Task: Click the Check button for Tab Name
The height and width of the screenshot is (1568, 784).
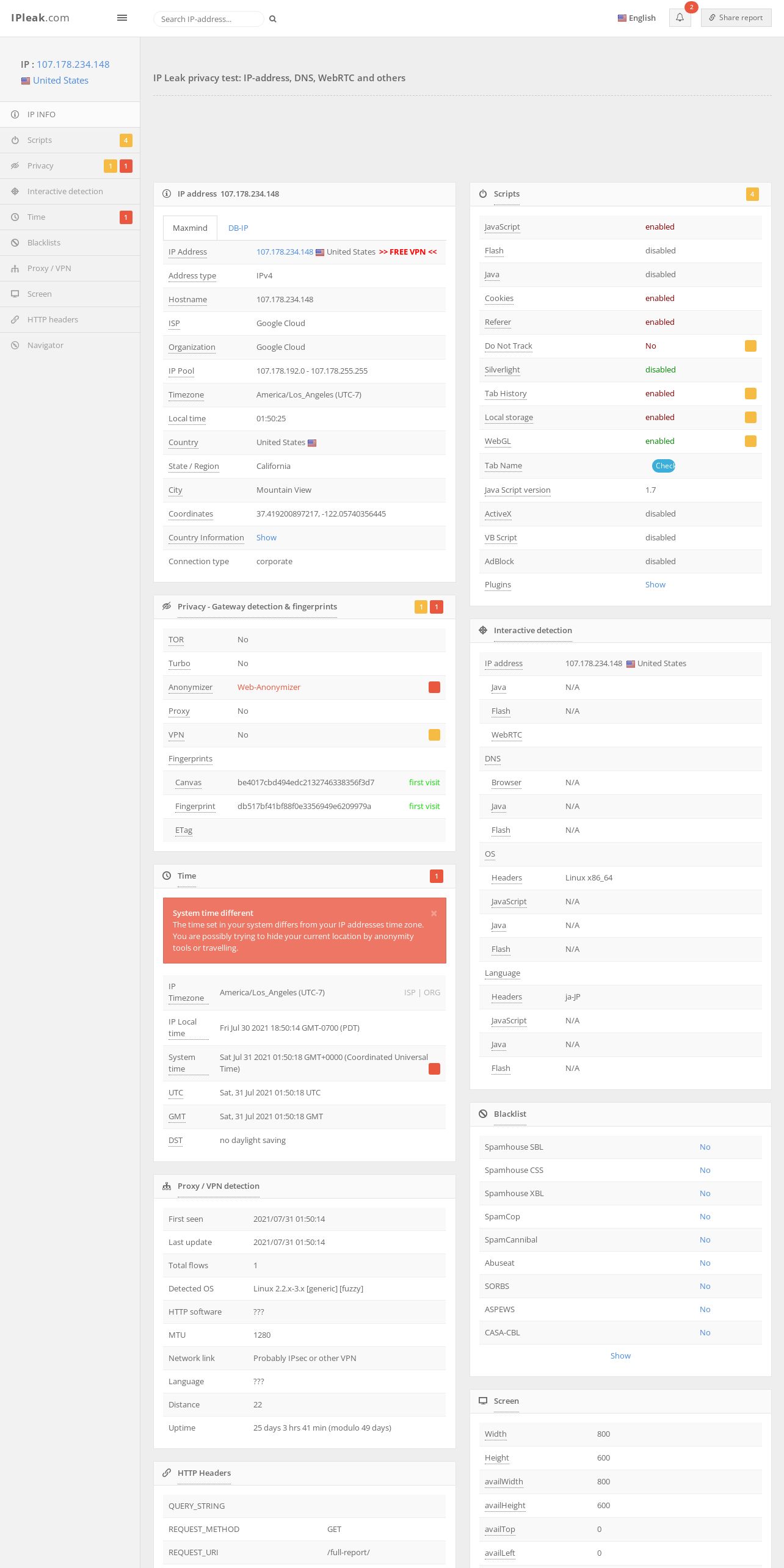Action: 663,465
